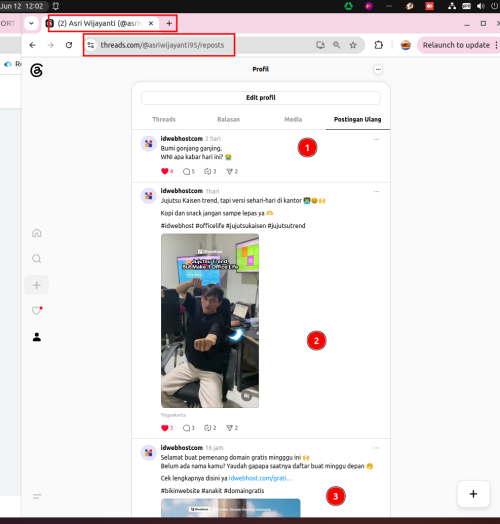Close the Asri Wijayanti tab
The image size is (500, 524).
click(151, 23)
